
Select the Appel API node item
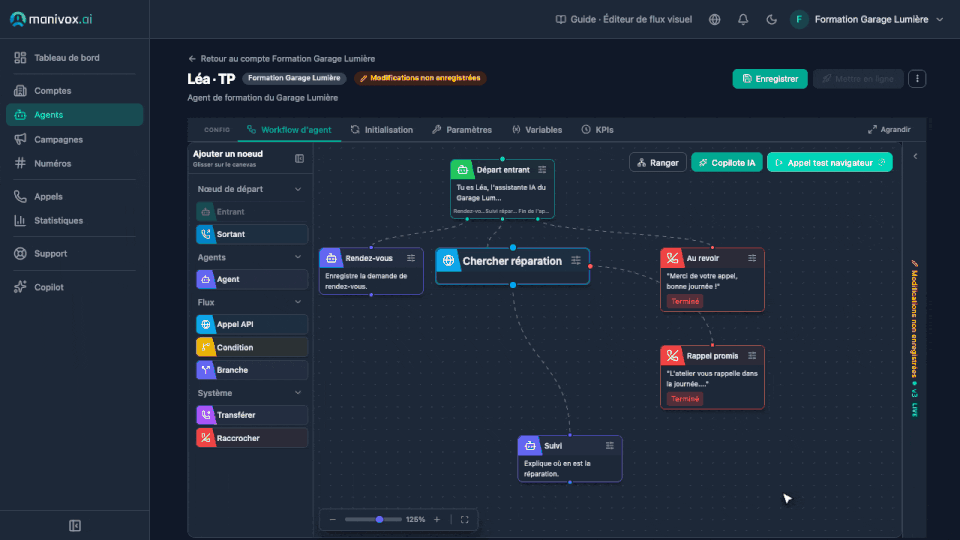point(252,324)
